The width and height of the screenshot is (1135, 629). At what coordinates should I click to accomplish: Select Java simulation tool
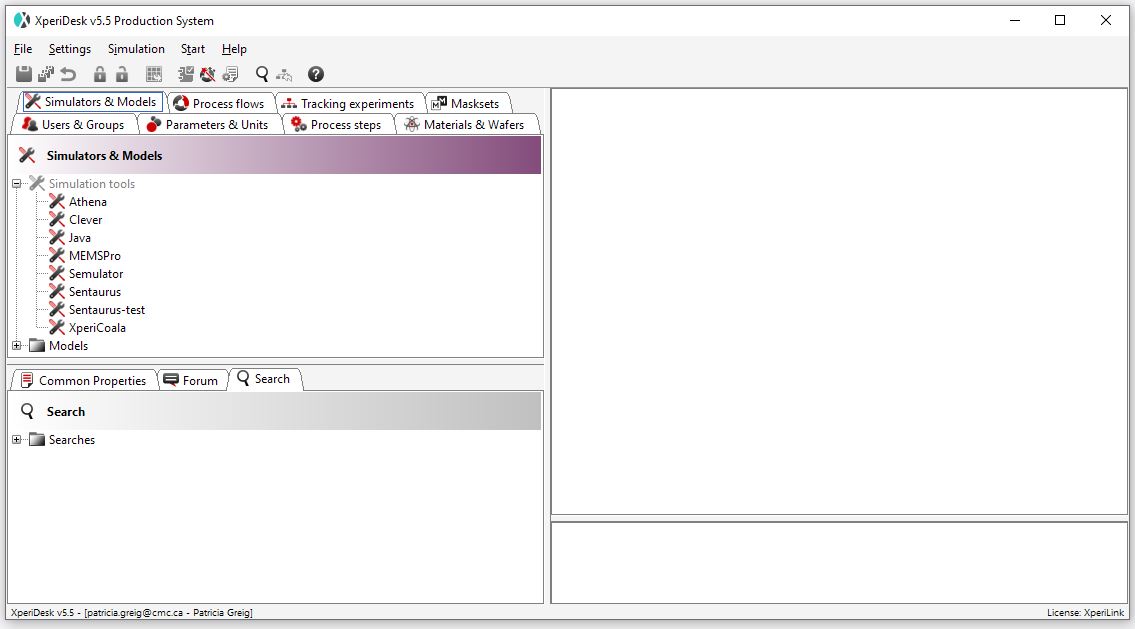coord(80,238)
